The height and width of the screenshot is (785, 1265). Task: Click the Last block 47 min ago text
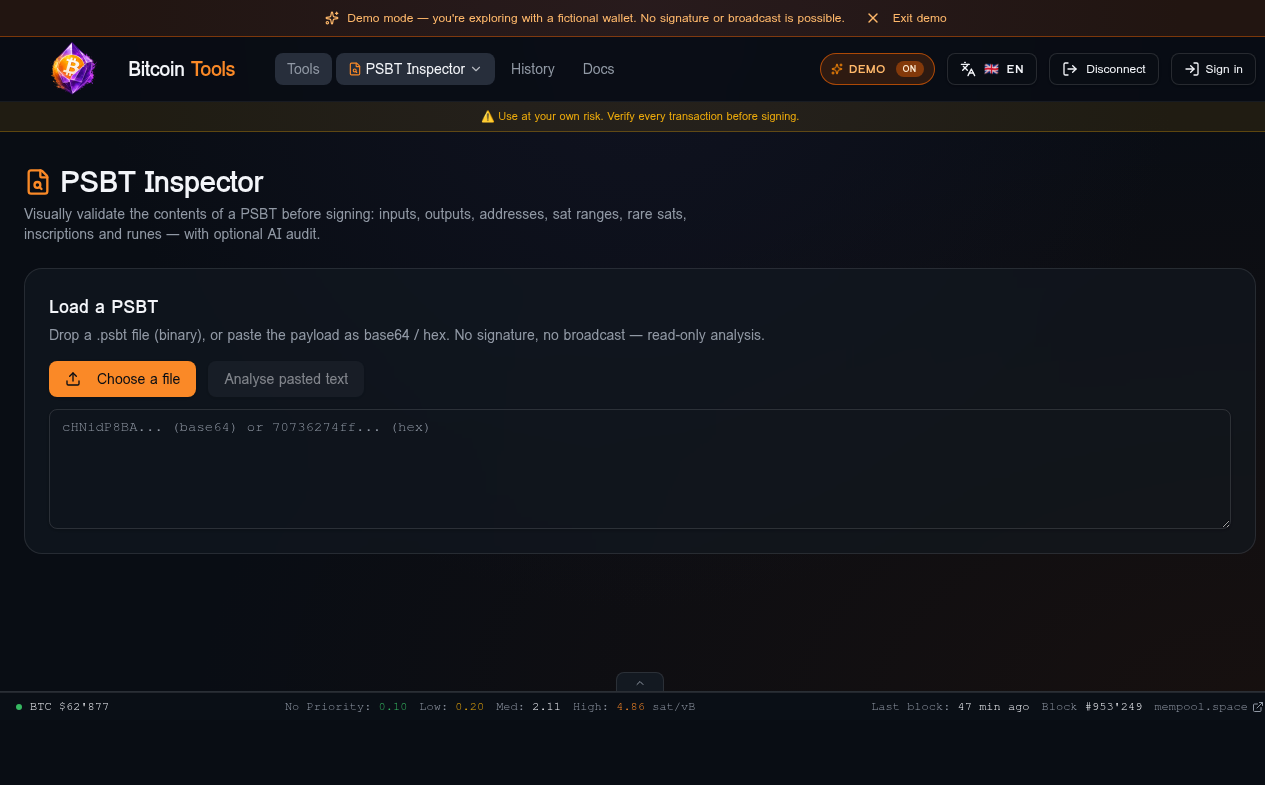coord(950,707)
